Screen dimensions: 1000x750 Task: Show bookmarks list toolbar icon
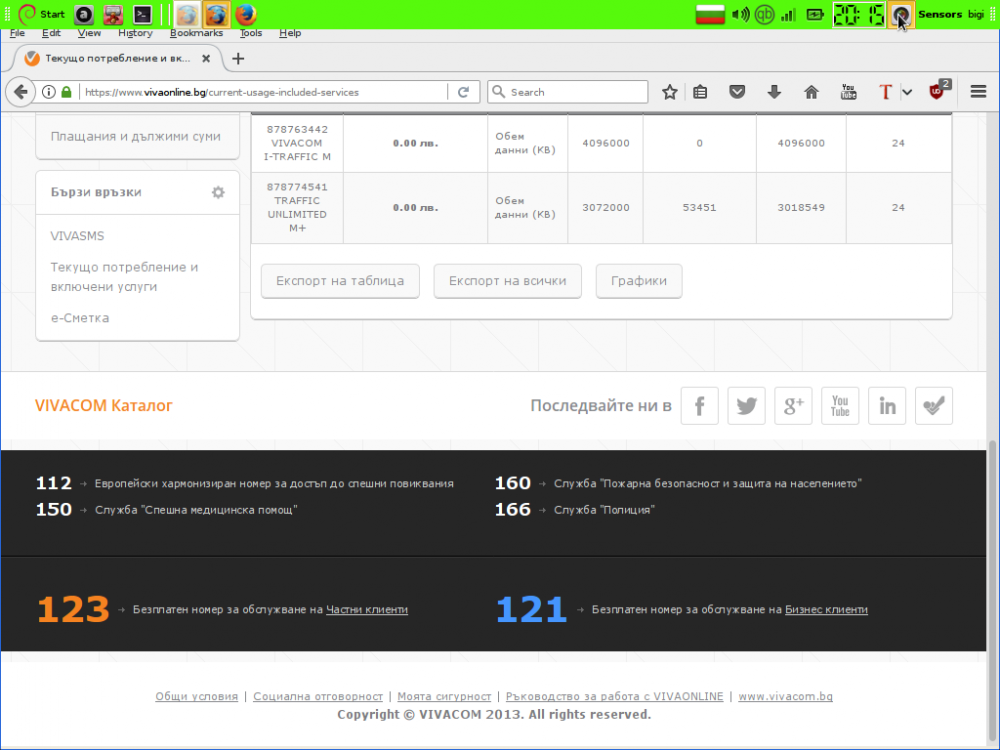(700, 92)
